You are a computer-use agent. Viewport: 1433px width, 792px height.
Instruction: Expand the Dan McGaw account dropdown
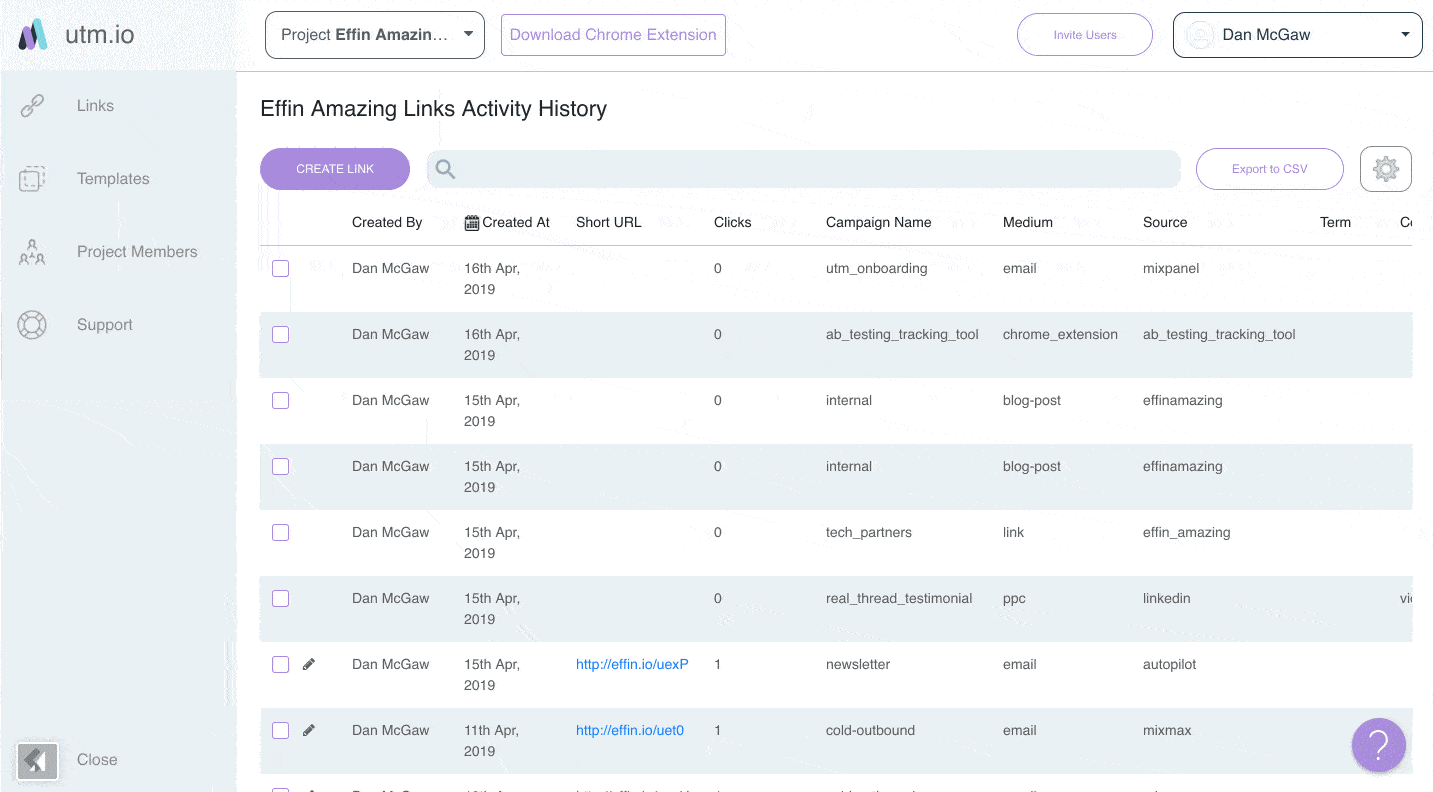point(1297,35)
